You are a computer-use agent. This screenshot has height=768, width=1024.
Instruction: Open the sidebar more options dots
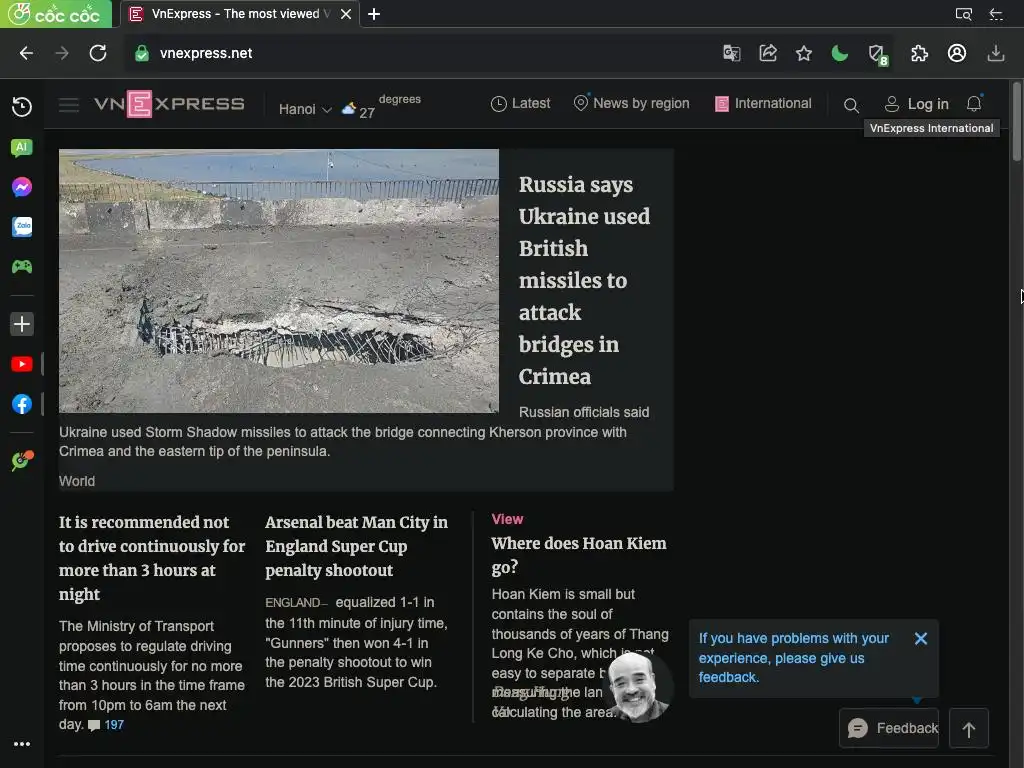coord(22,744)
